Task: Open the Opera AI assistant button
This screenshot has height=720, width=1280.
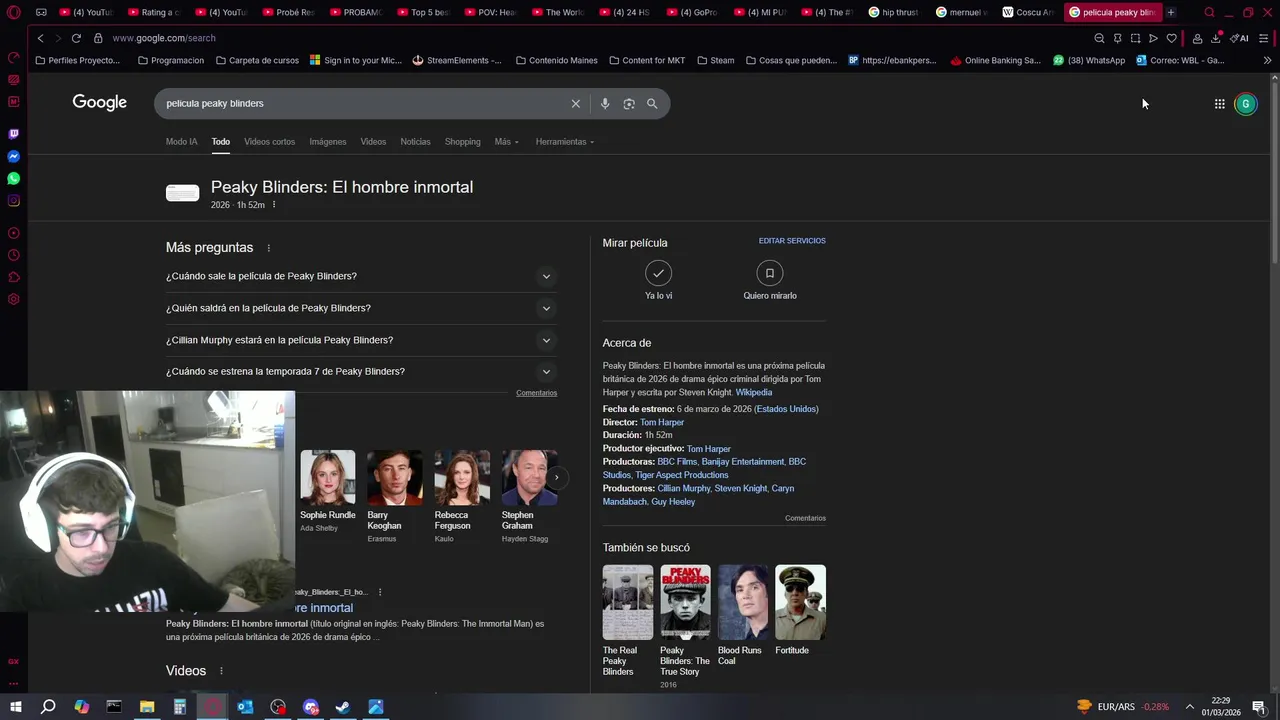Action: pyautogui.click(x=1240, y=38)
